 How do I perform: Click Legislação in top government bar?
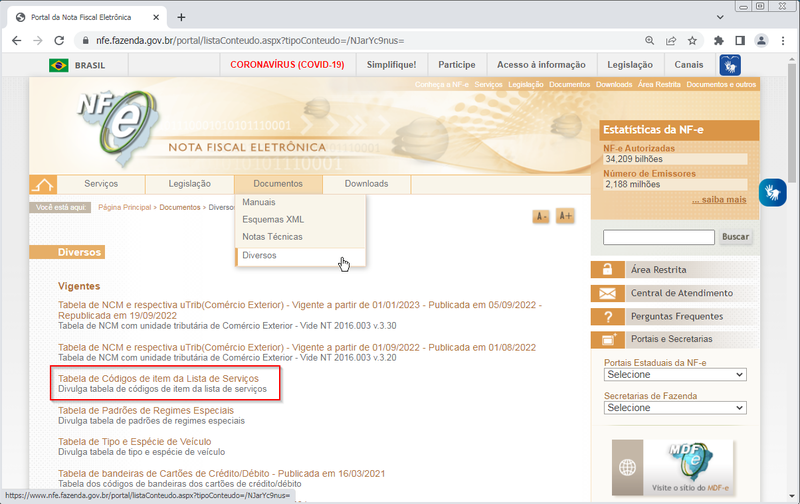pyautogui.click(x=630, y=65)
